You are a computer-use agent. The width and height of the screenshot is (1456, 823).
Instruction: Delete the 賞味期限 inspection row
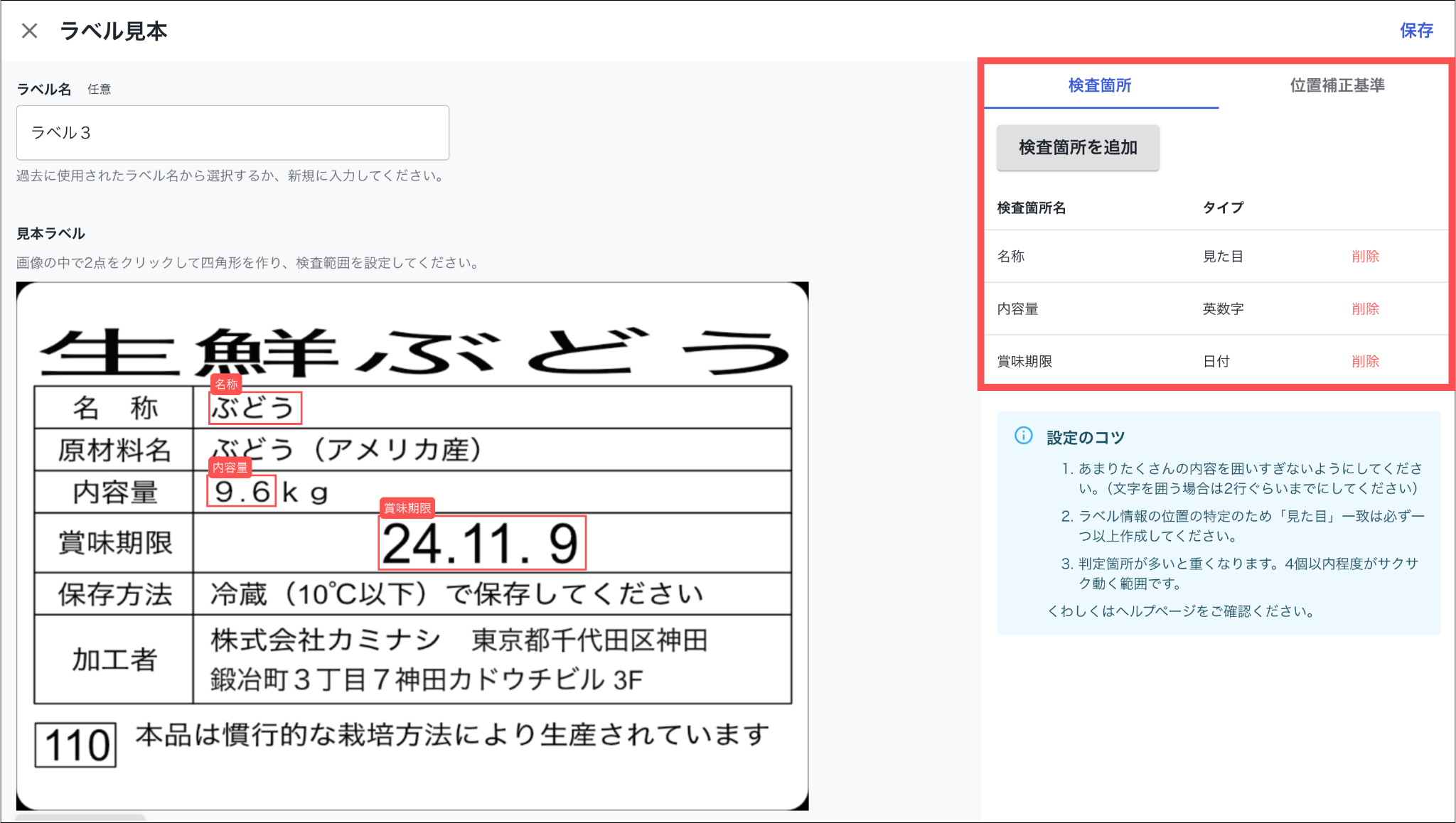(1364, 362)
